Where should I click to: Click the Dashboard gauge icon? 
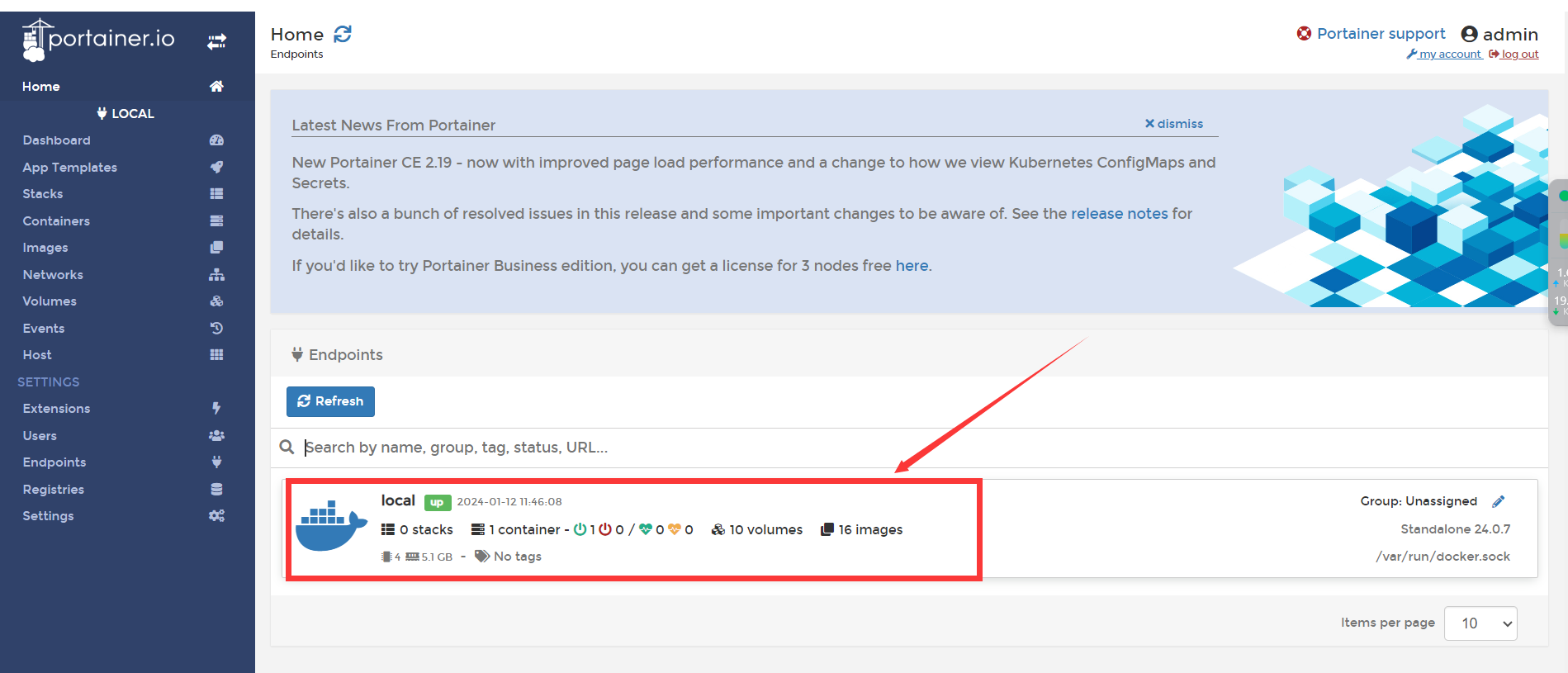click(216, 140)
